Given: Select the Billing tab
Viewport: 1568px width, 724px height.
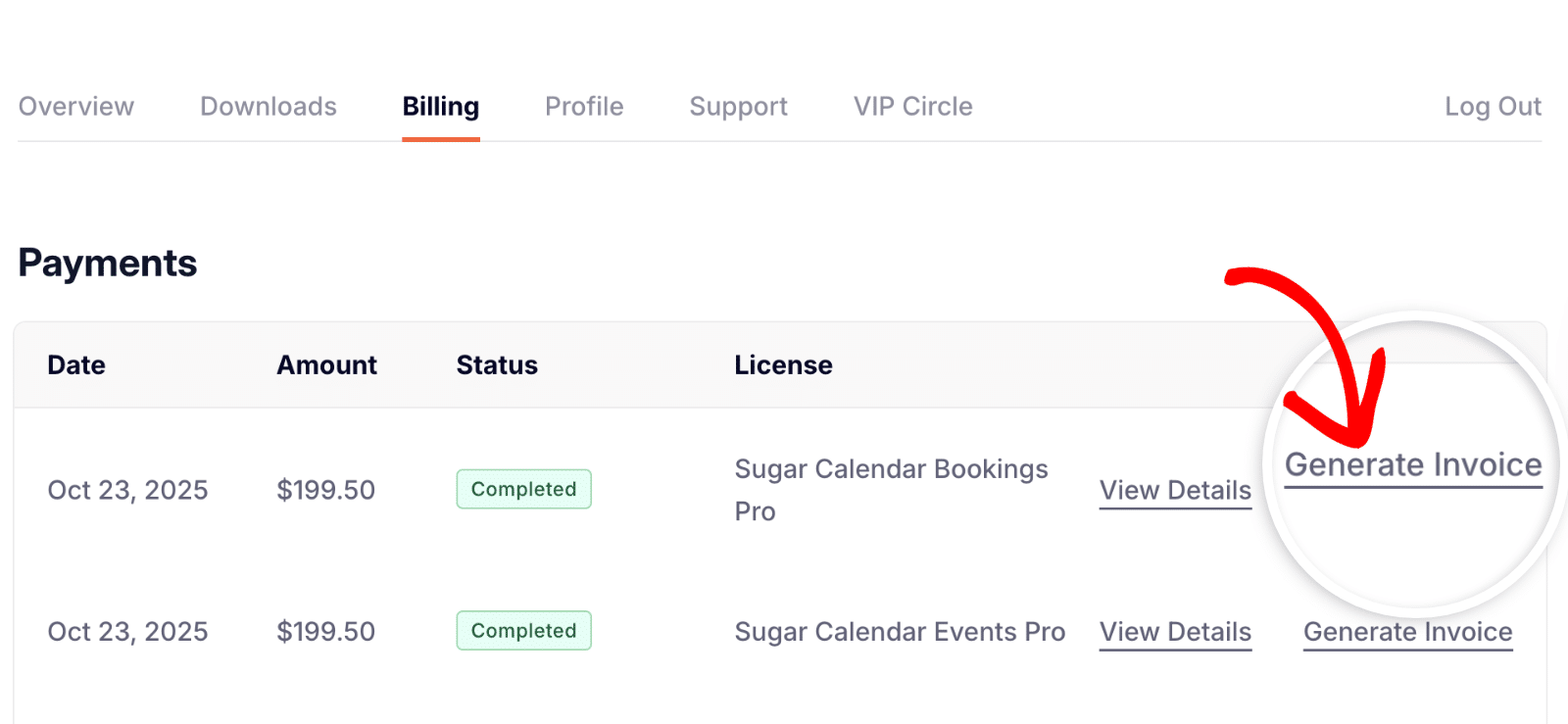Looking at the screenshot, I should pos(440,107).
